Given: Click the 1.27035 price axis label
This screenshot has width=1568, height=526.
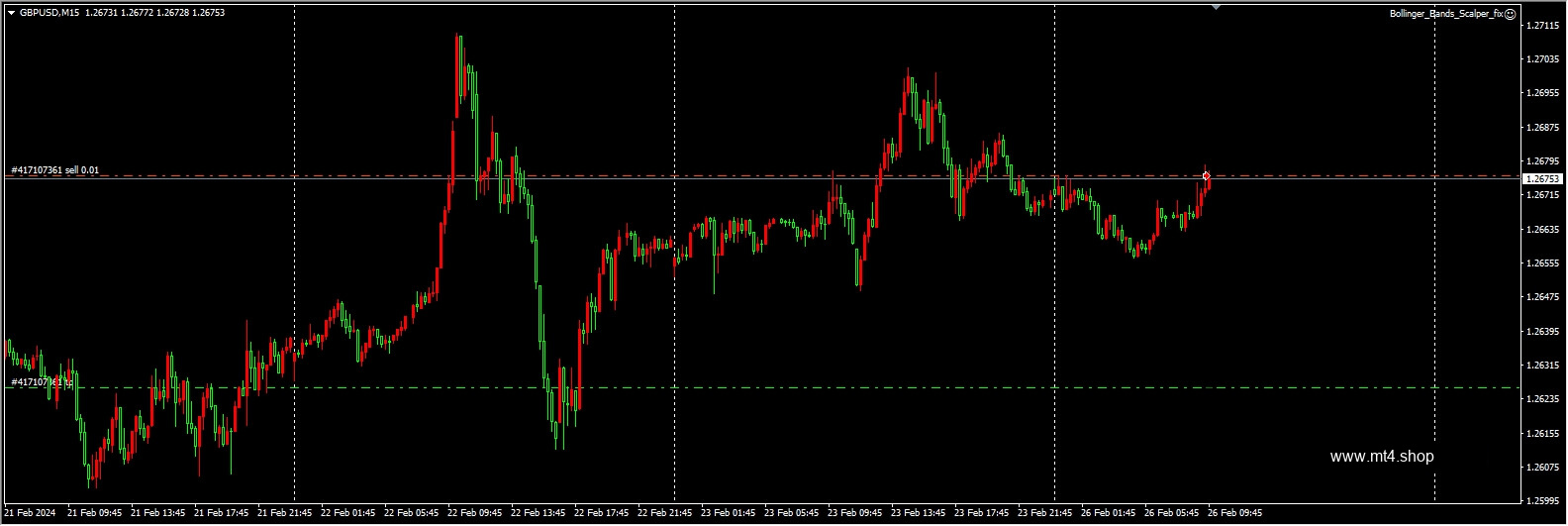Looking at the screenshot, I should pos(1543,59).
